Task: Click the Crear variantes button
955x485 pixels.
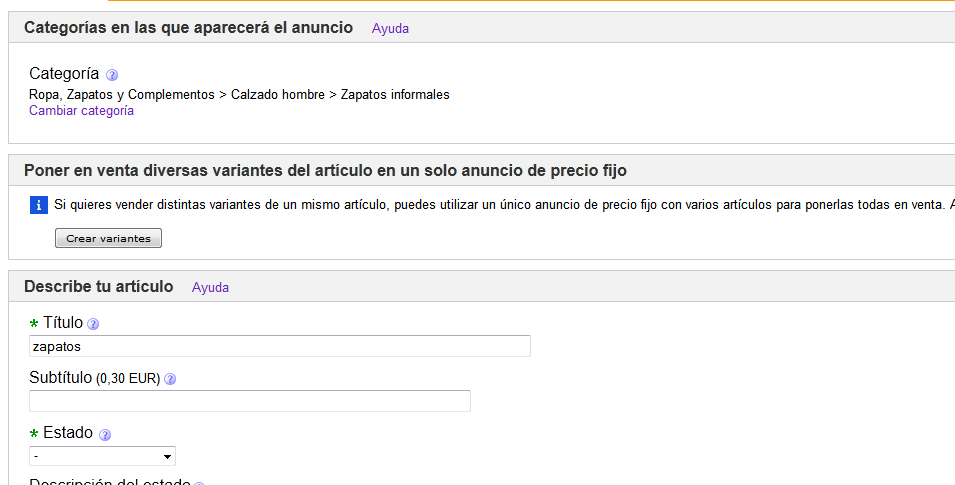Action: [108, 238]
